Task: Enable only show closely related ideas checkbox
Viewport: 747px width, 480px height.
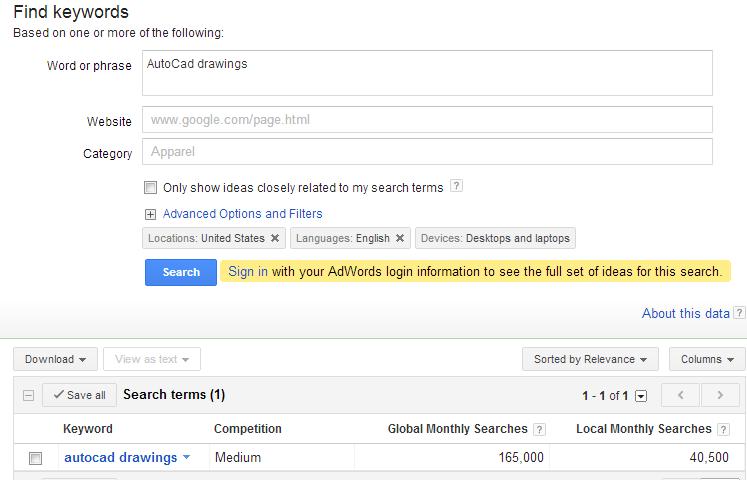Action: pyautogui.click(x=150, y=187)
